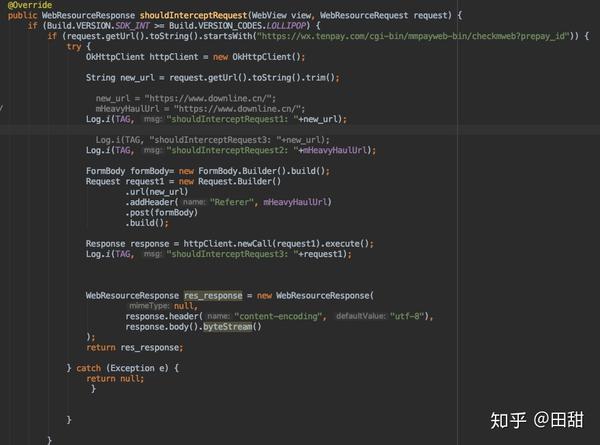Click the highlighted byteStream method
600x445 pixels.
pos(227,327)
